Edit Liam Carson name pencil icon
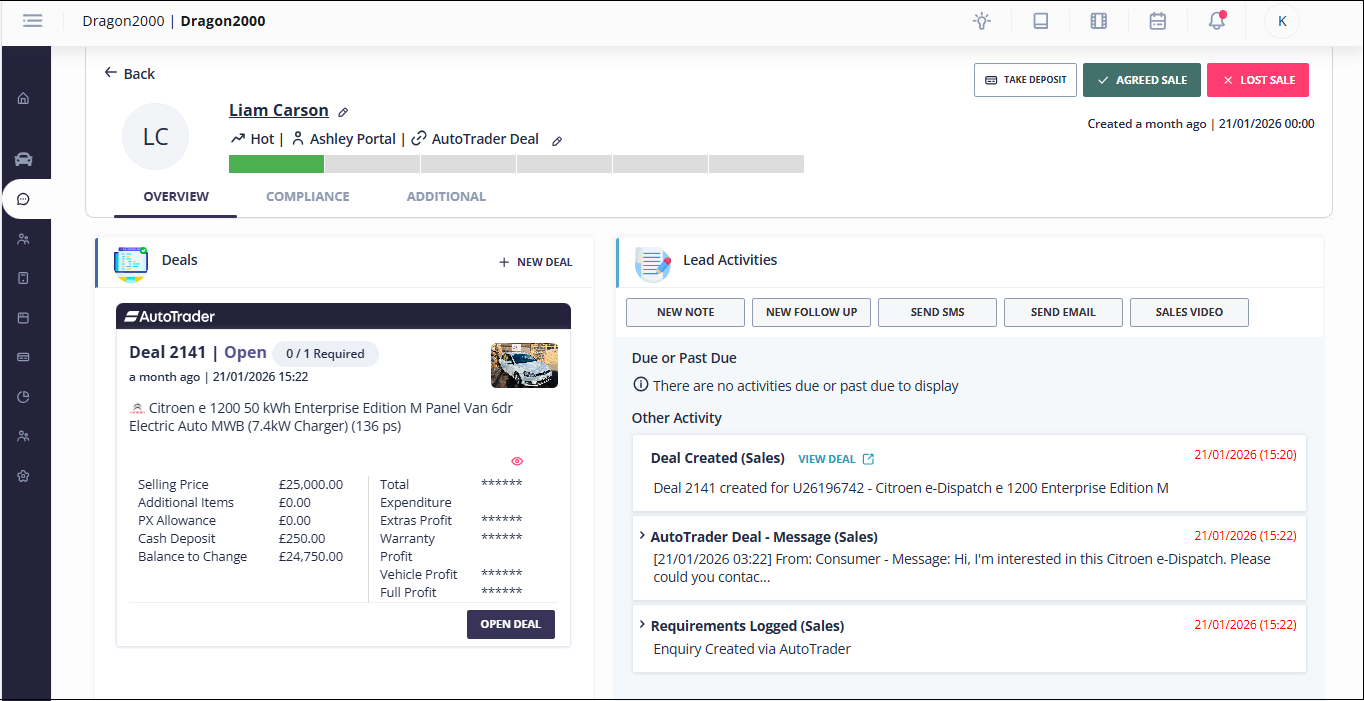 tap(343, 112)
